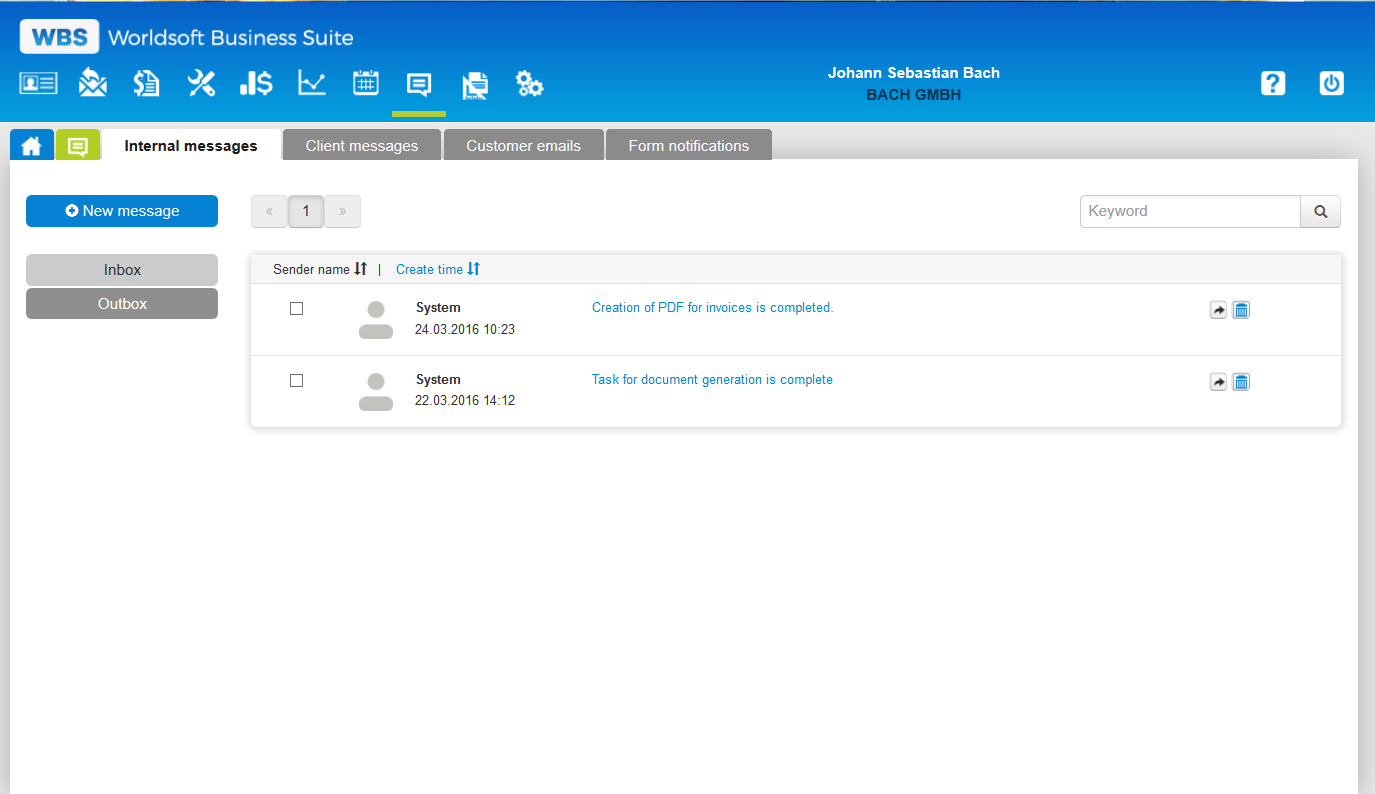Select page 1 in pagination
The height and width of the screenshot is (794, 1375).
(x=306, y=211)
